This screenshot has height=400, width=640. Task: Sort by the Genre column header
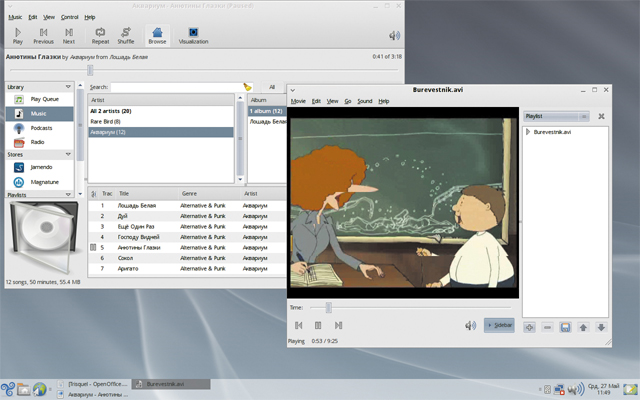210,193
